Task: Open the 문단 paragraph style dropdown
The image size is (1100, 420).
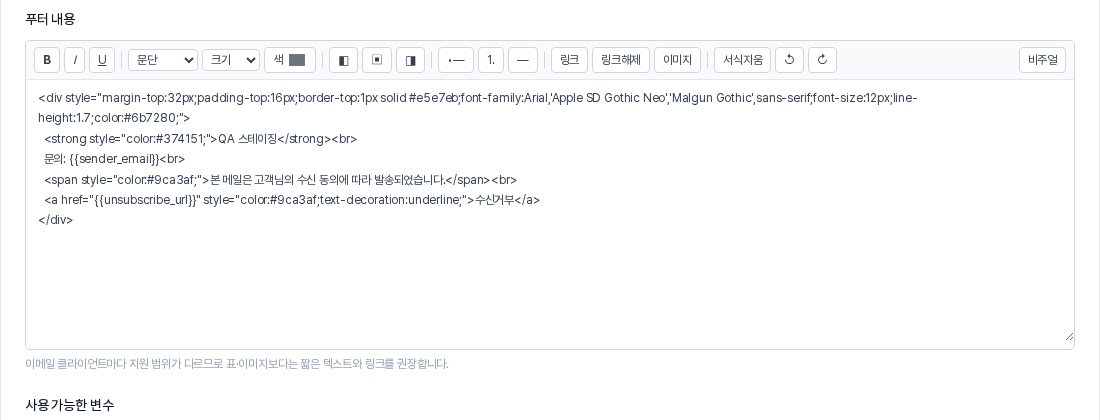Action: point(163,60)
